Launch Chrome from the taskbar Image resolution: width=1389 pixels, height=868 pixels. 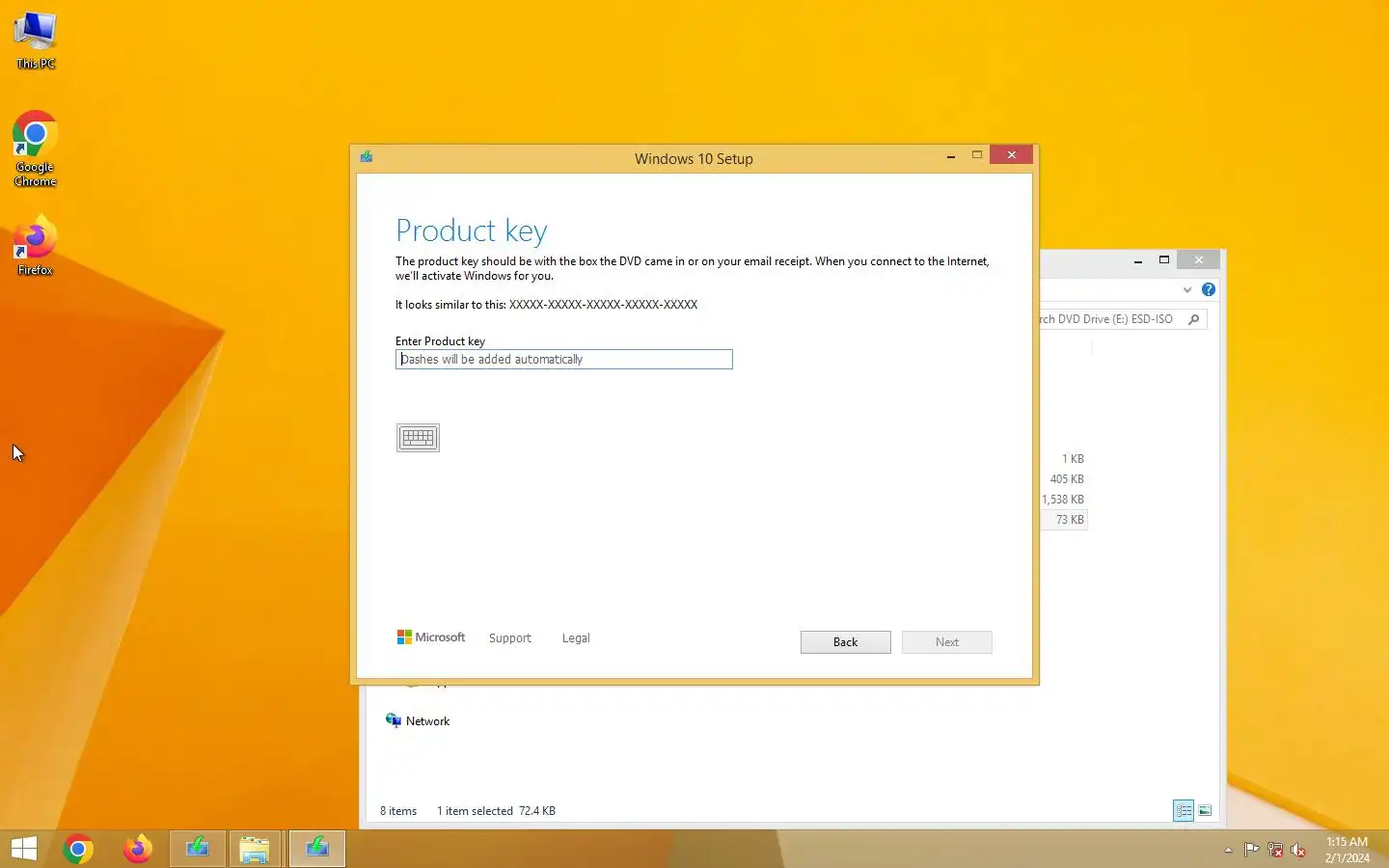(x=78, y=849)
